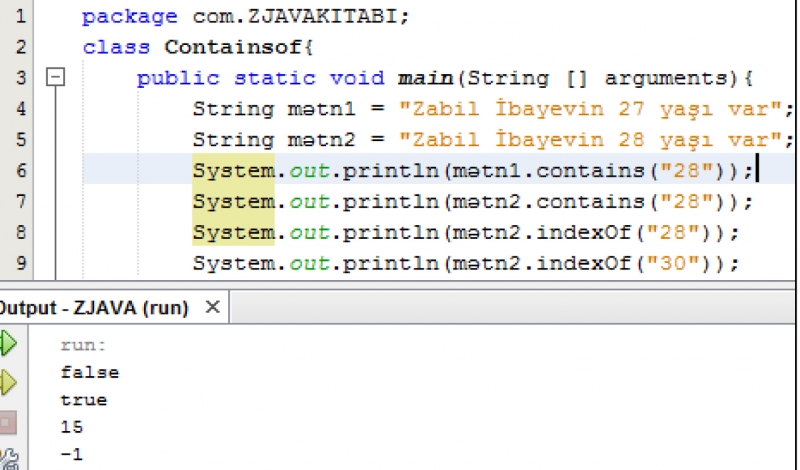Click the class name Containsof
This screenshot has height=470, width=800.
[x=239, y=47]
